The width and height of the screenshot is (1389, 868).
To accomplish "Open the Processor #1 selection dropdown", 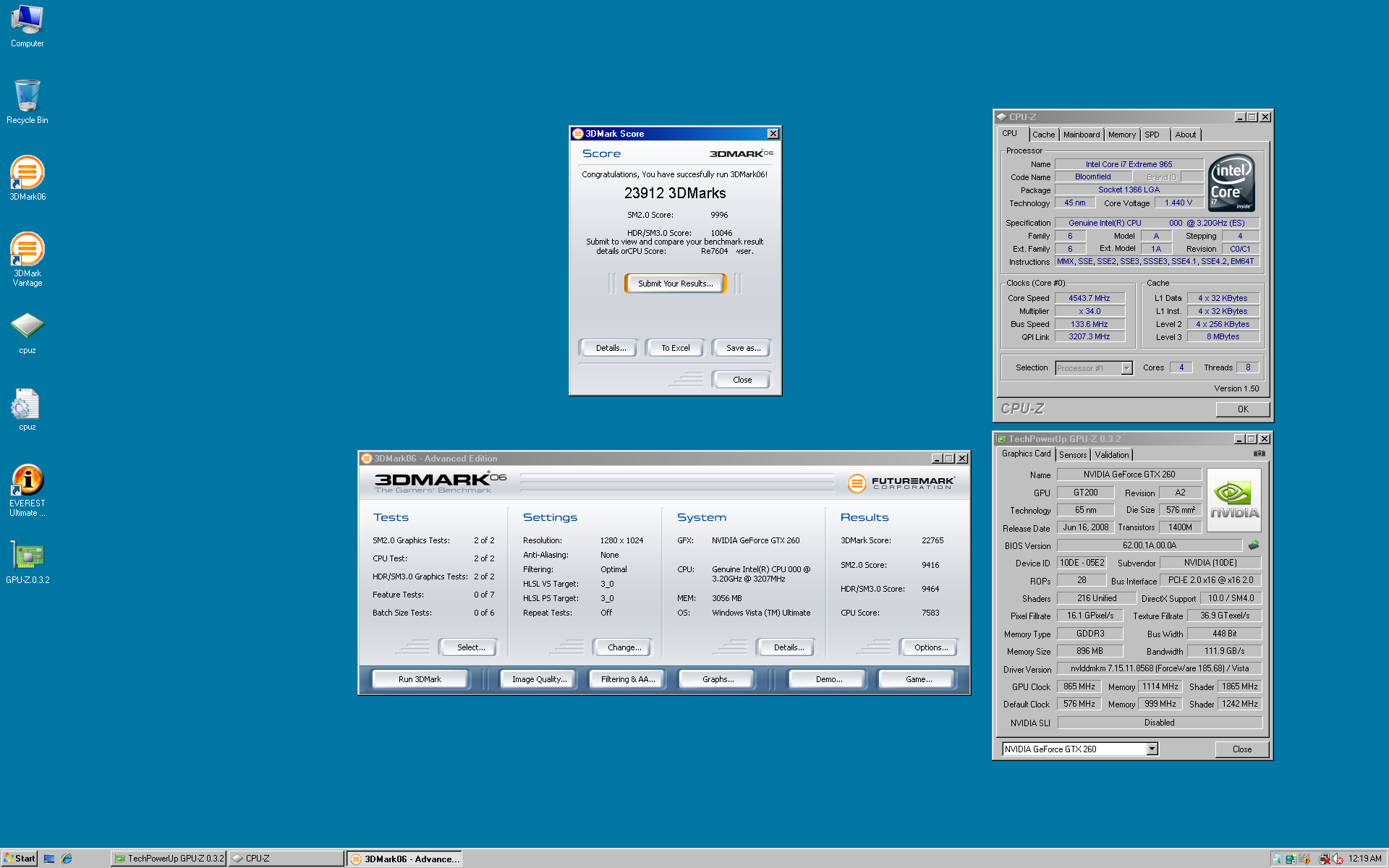I will [1126, 368].
